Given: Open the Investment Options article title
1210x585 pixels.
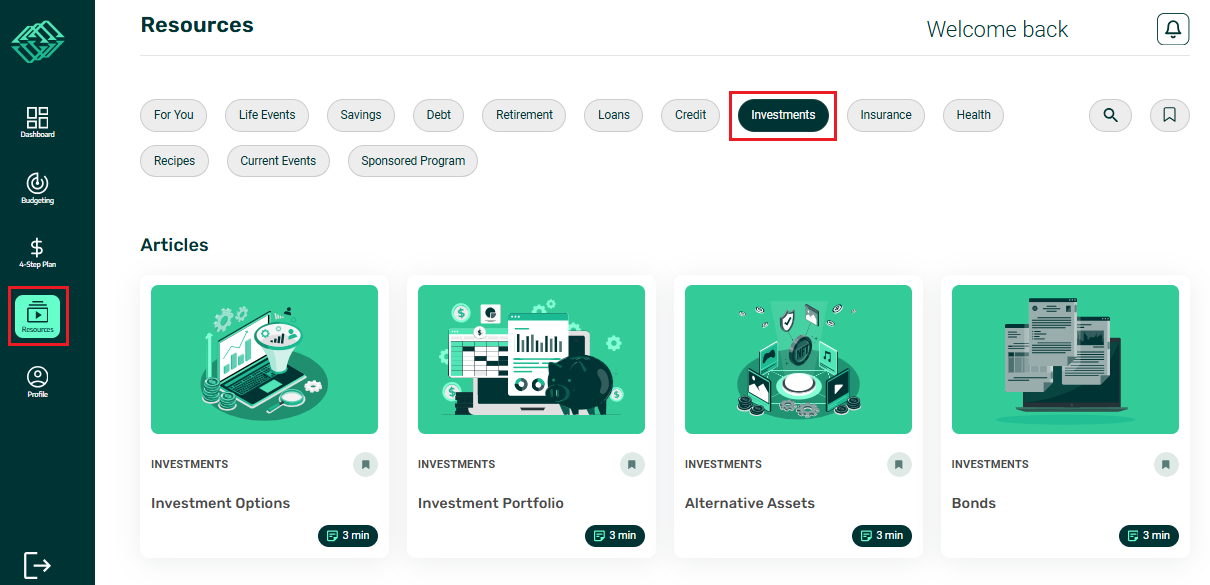Looking at the screenshot, I should tap(220, 503).
